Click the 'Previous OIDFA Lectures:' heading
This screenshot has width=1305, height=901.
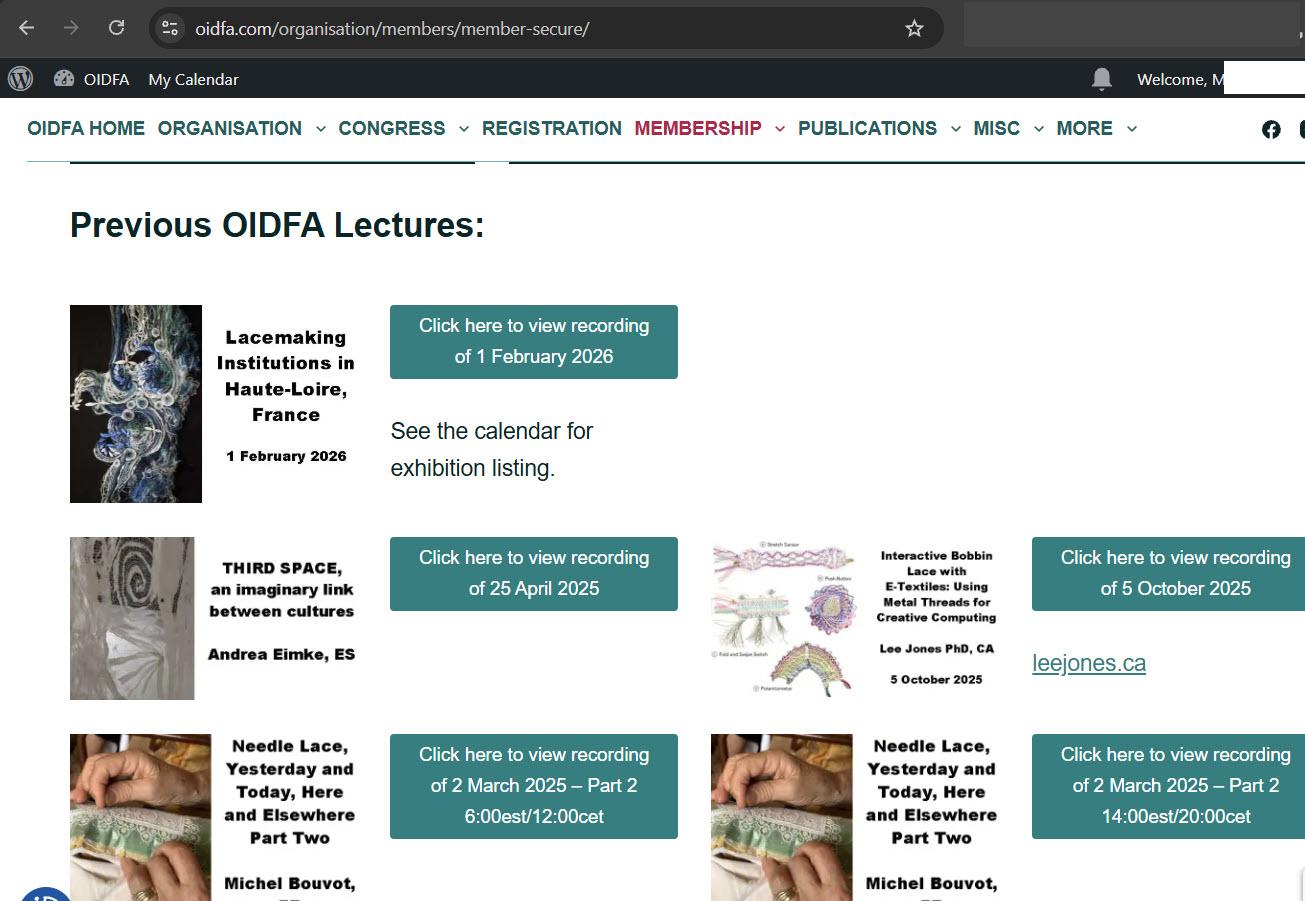pos(277,225)
